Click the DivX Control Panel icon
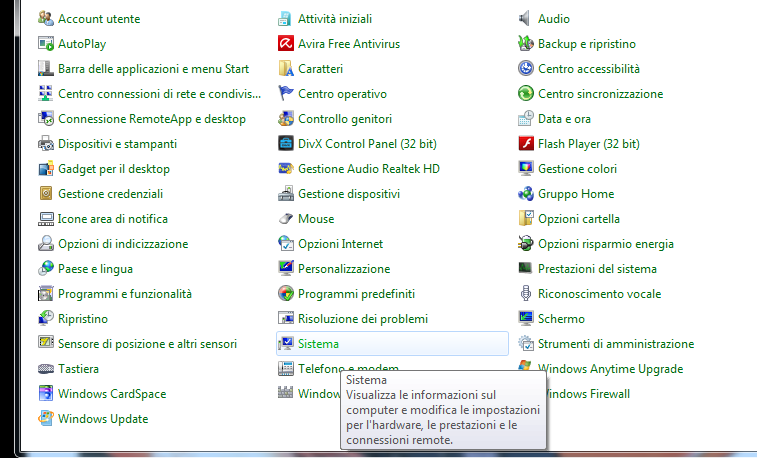The image size is (757, 458). click(285, 144)
